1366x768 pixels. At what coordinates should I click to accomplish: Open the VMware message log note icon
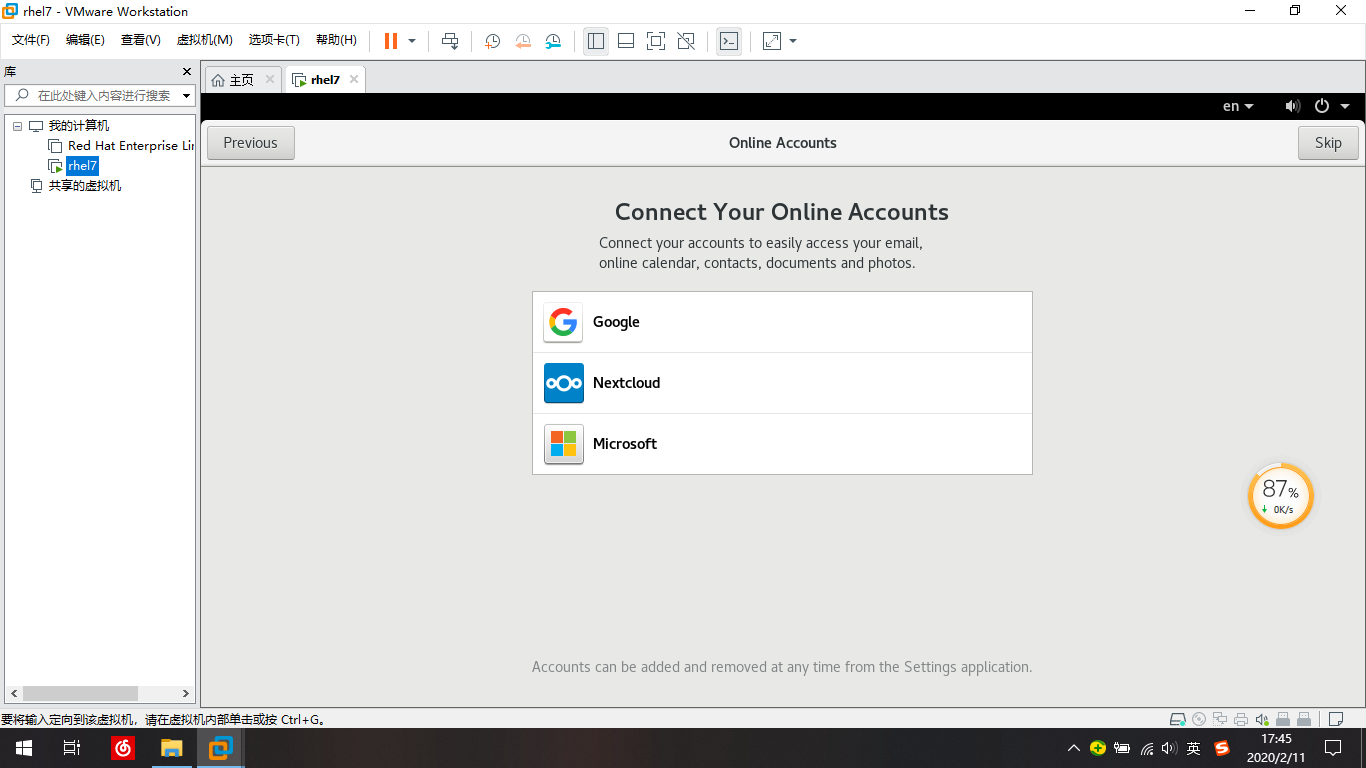pyautogui.click(x=1335, y=719)
